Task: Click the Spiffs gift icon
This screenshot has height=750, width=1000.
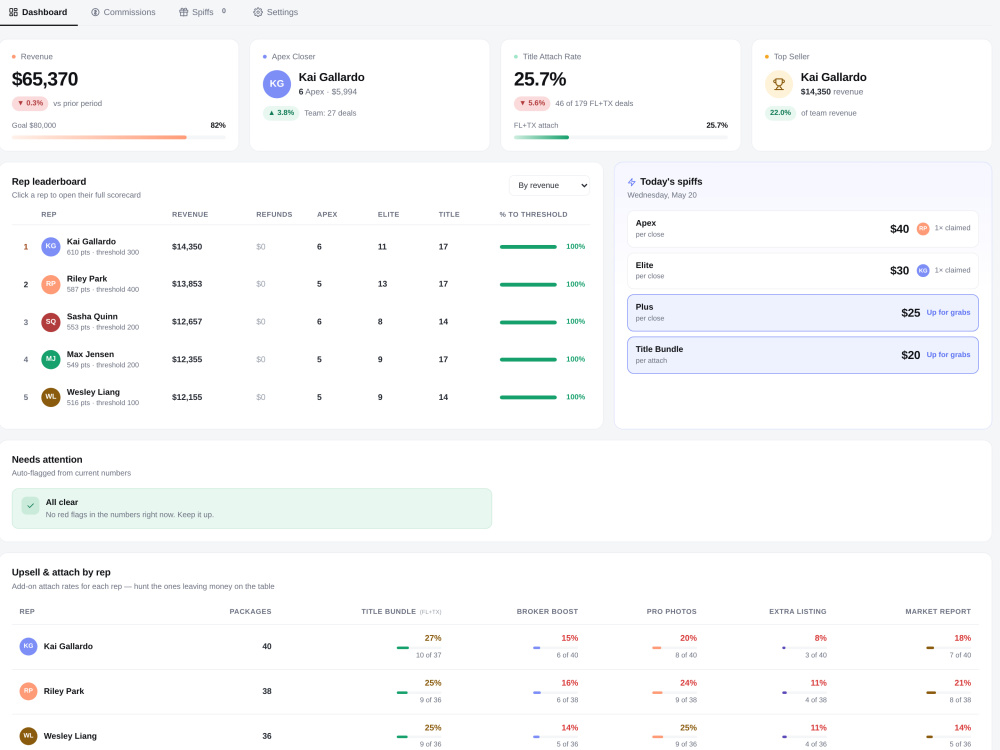Action: 184,12
